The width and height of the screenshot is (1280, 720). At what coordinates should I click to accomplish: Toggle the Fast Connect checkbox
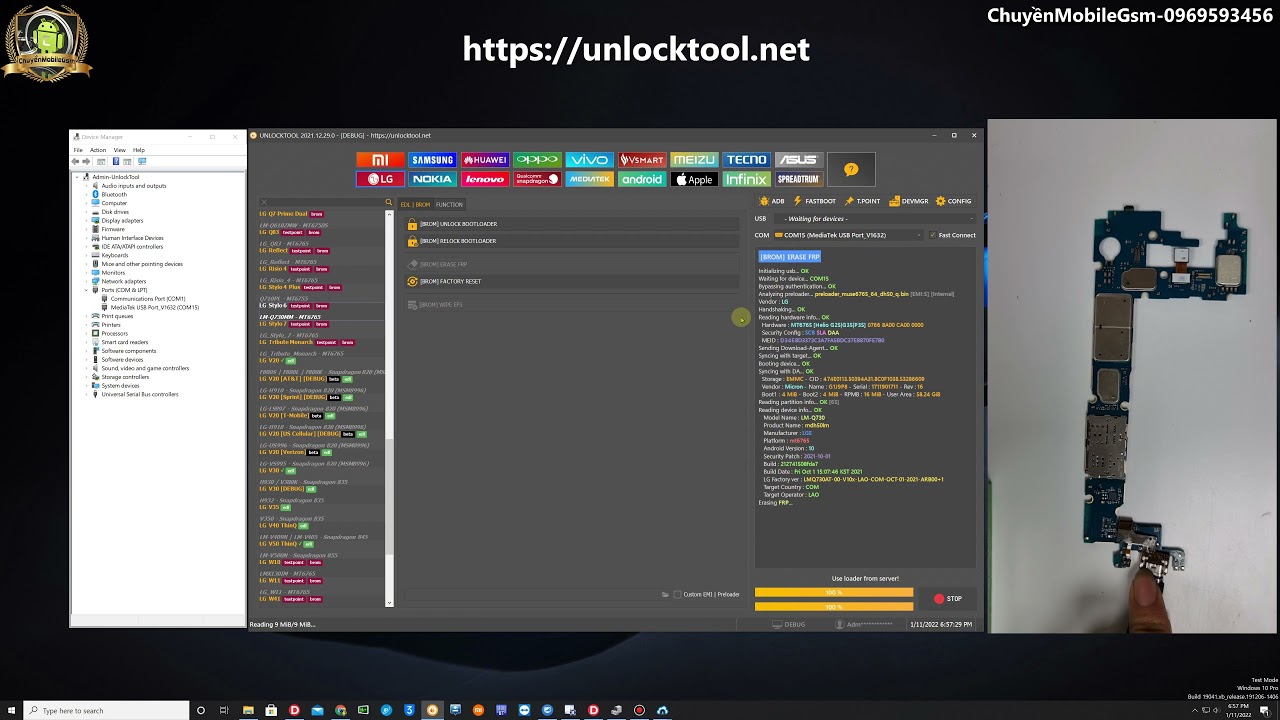933,235
